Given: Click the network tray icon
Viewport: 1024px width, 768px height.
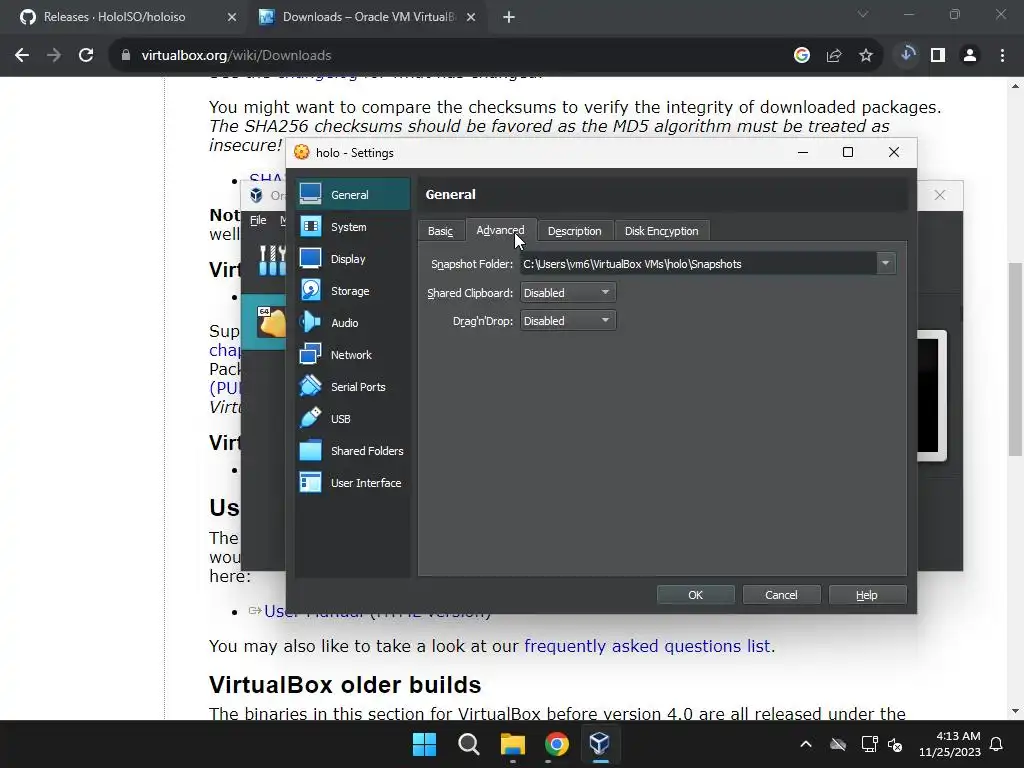Looking at the screenshot, I should pos(869,744).
